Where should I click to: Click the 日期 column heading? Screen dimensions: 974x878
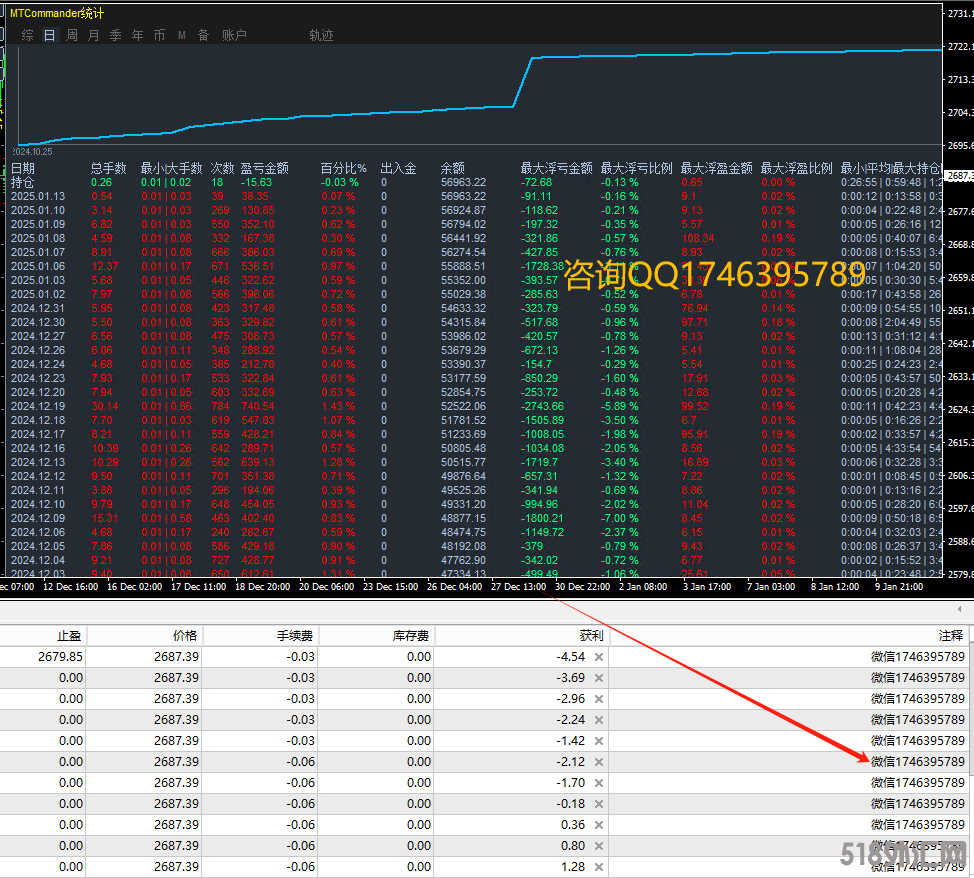click(22, 168)
